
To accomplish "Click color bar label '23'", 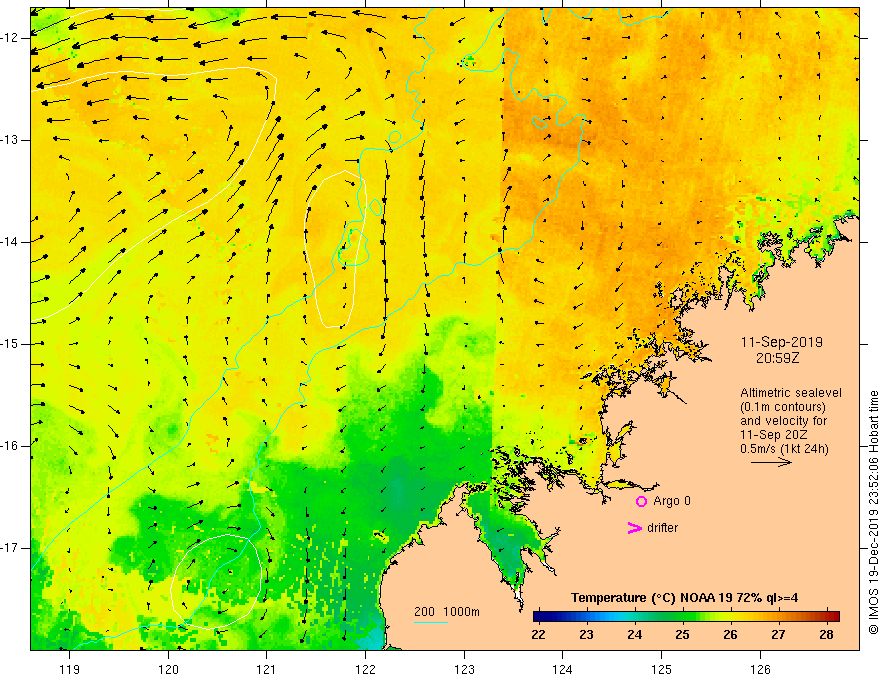I will point(586,635).
